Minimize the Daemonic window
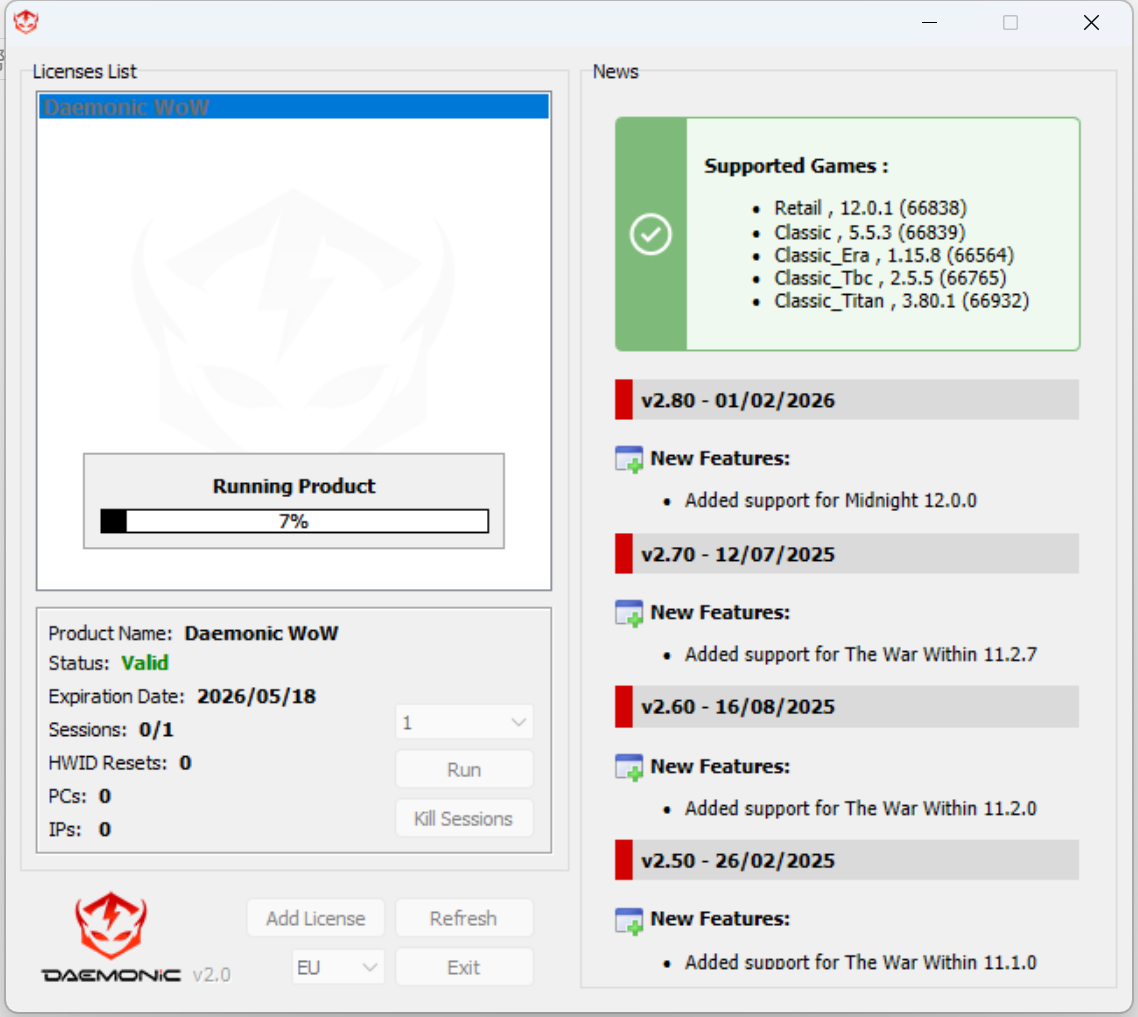Image resolution: width=1138 pixels, height=1017 pixels. tap(929, 23)
